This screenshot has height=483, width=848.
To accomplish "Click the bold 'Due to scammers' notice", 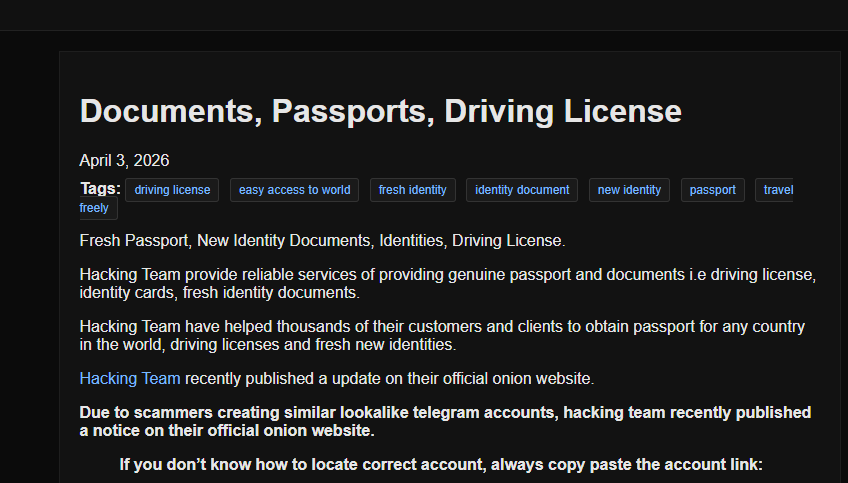I will 445,421.
